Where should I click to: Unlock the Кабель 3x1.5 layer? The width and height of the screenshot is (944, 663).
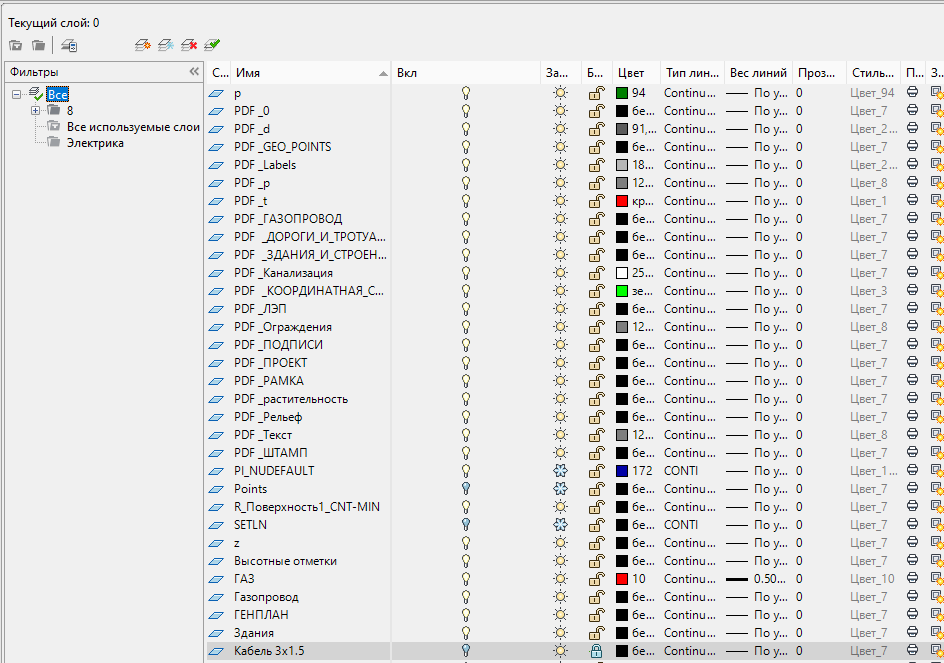coord(596,651)
